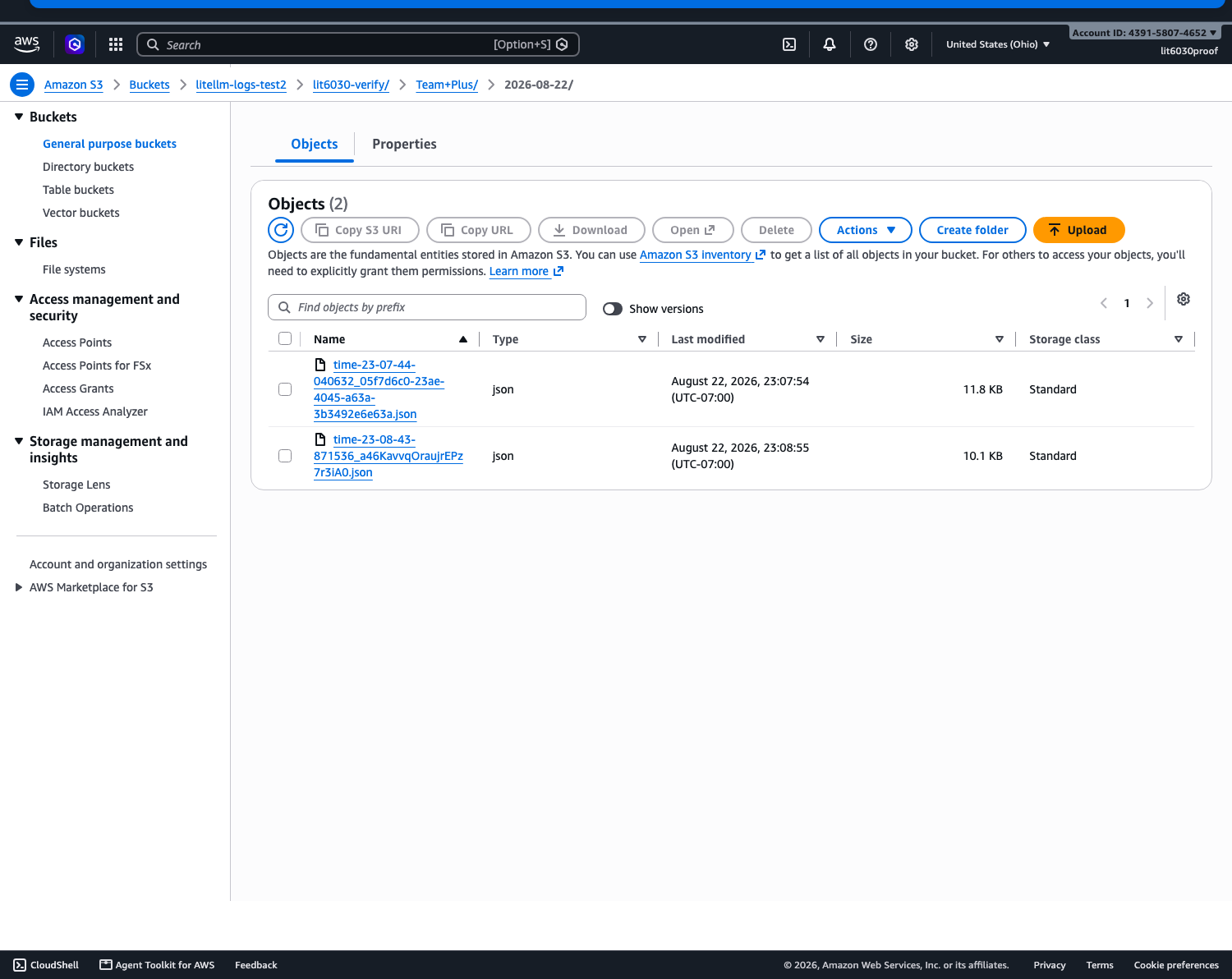1232x979 pixels.
Task: Open Storage Lens in sidebar
Action: 76,485
